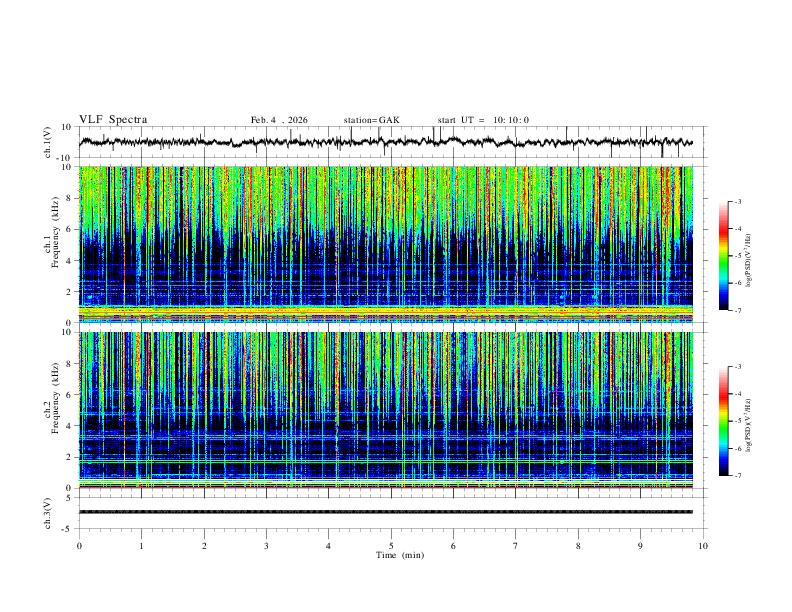
Task: Click the "6" kHz tick on the ch.1 frequency axis
Action: [x=69, y=229]
